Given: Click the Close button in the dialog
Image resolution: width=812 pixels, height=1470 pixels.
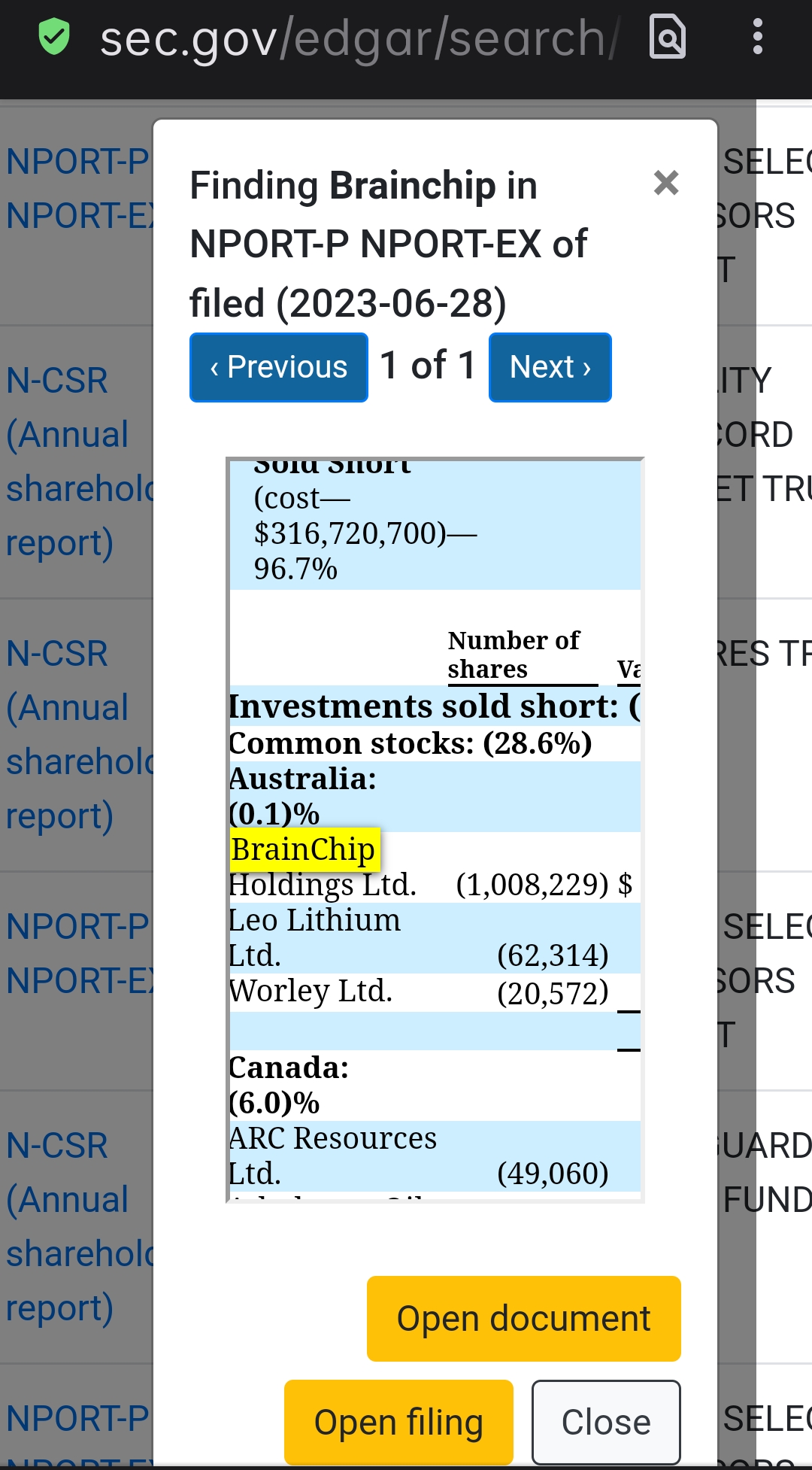Looking at the screenshot, I should point(606,1422).
